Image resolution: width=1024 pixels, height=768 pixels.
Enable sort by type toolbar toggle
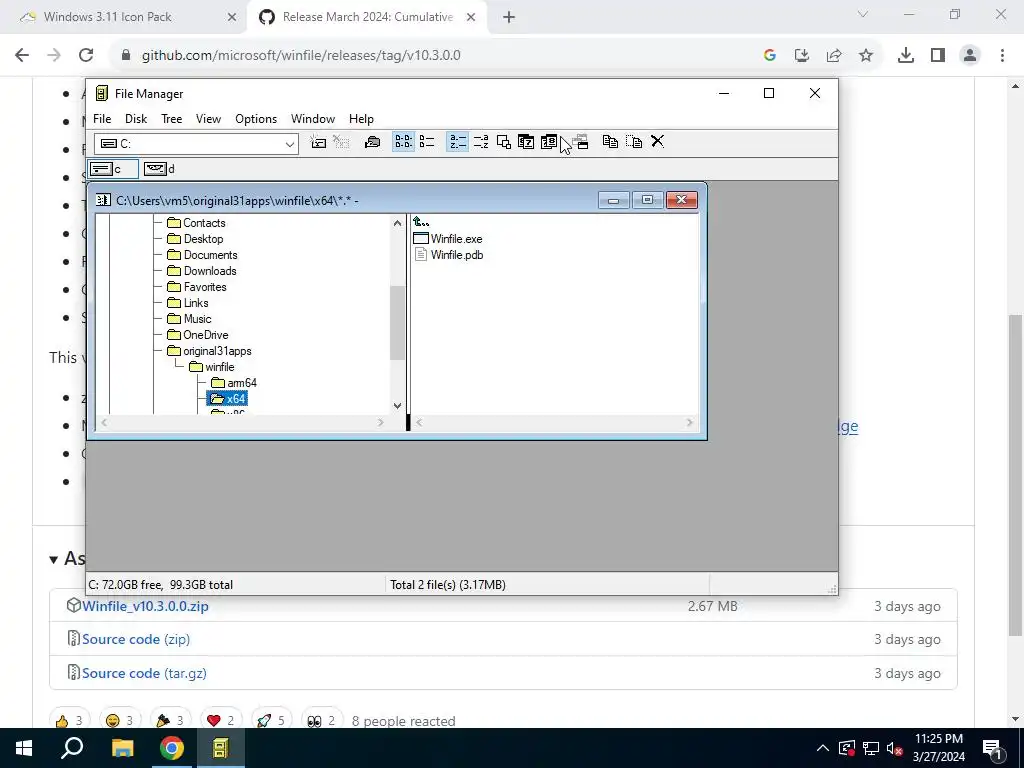pyautogui.click(x=481, y=142)
